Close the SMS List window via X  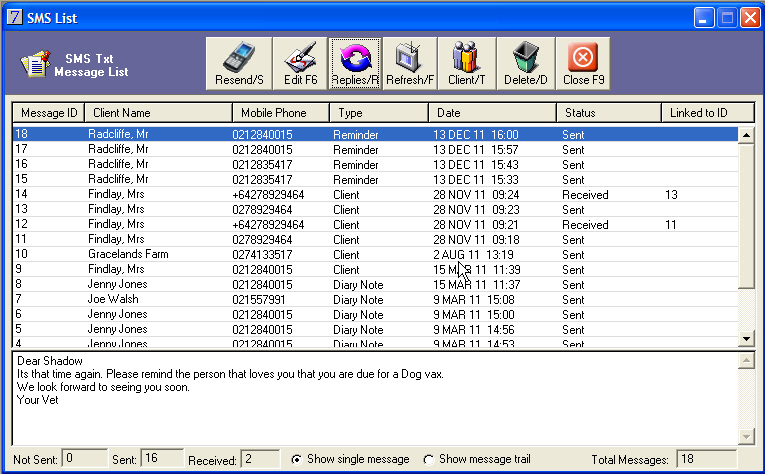(x=750, y=18)
